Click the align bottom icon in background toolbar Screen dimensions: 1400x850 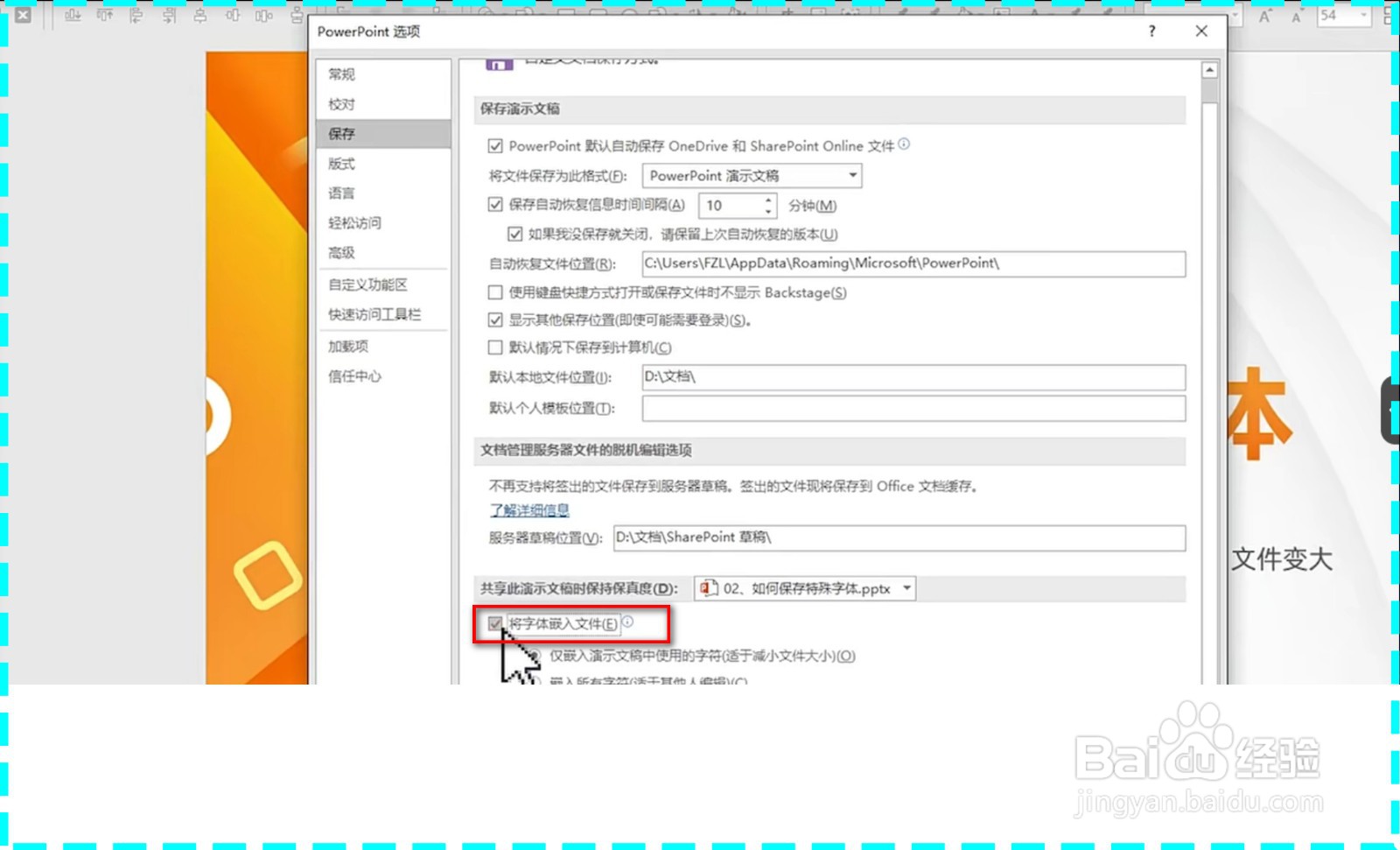[73, 15]
